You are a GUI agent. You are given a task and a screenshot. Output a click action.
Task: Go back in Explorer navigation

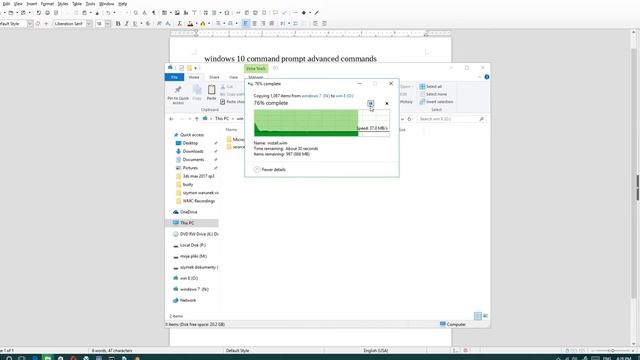point(171,119)
